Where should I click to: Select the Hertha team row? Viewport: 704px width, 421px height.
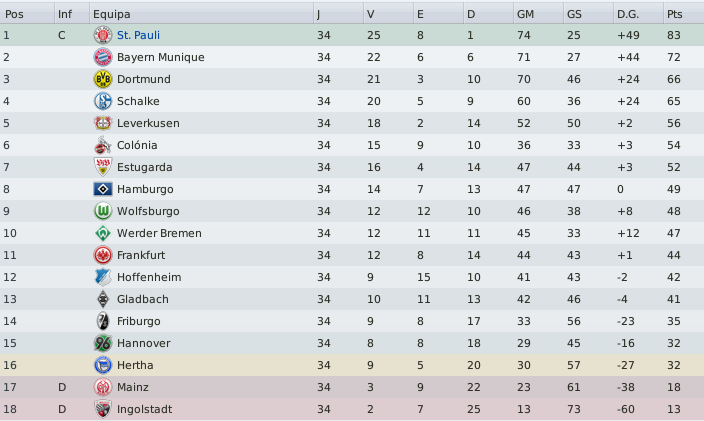tap(352, 365)
